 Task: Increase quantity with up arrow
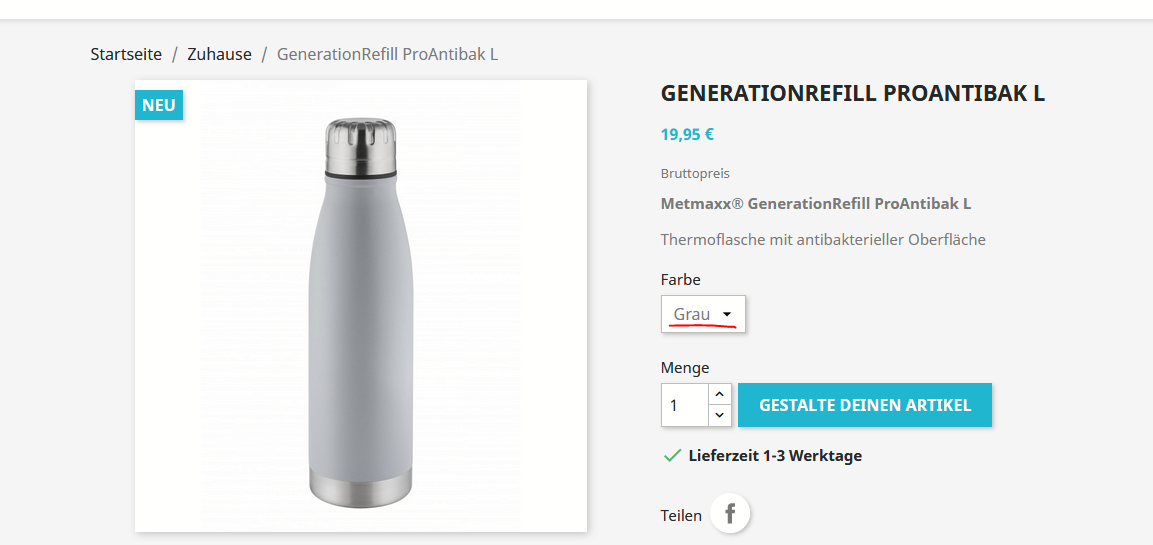720,395
